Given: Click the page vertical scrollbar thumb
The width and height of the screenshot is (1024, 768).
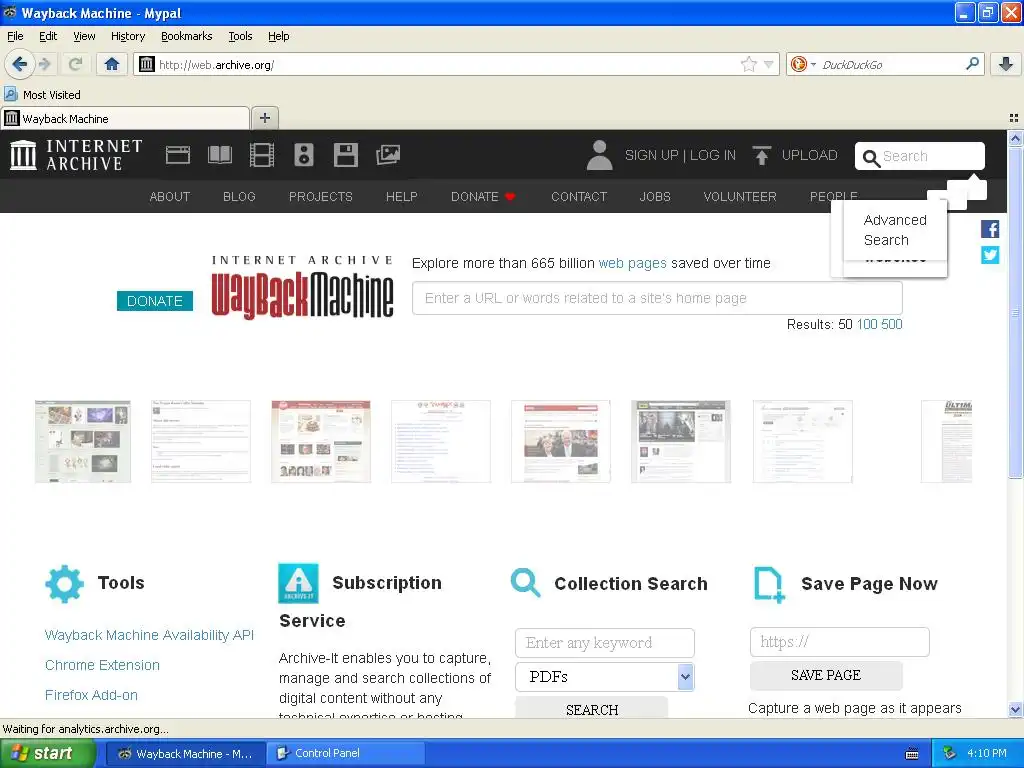Looking at the screenshot, I should click(1015, 313).
